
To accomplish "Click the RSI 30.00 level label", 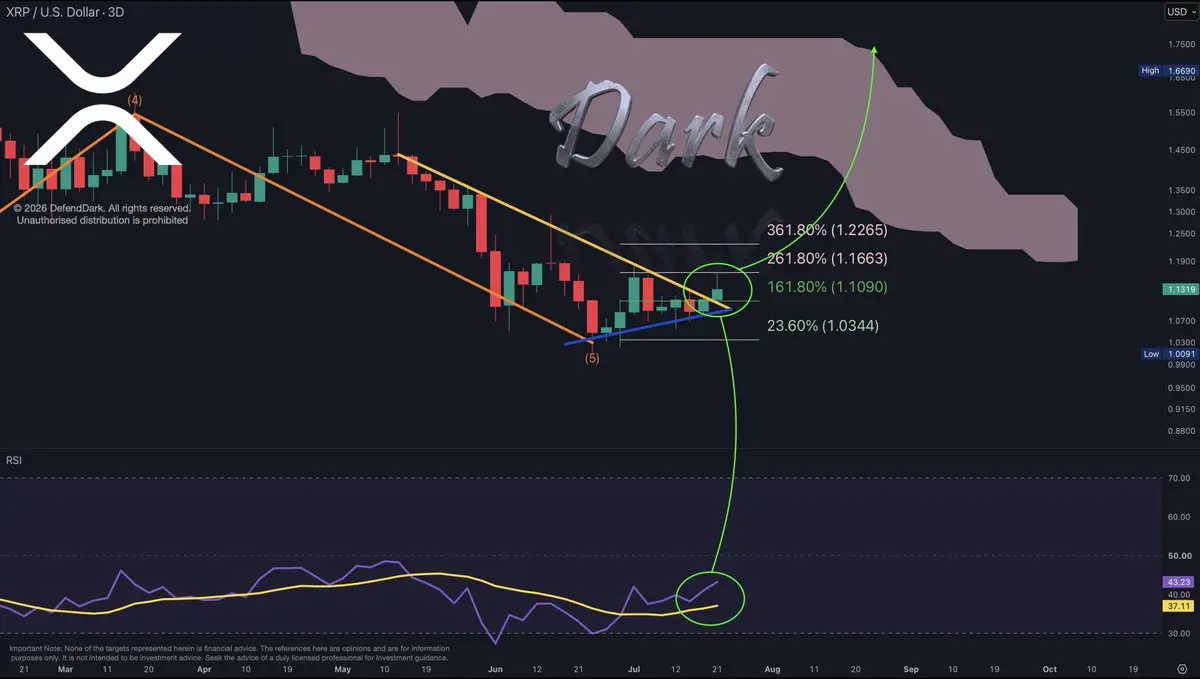I will coord(1180,632).
